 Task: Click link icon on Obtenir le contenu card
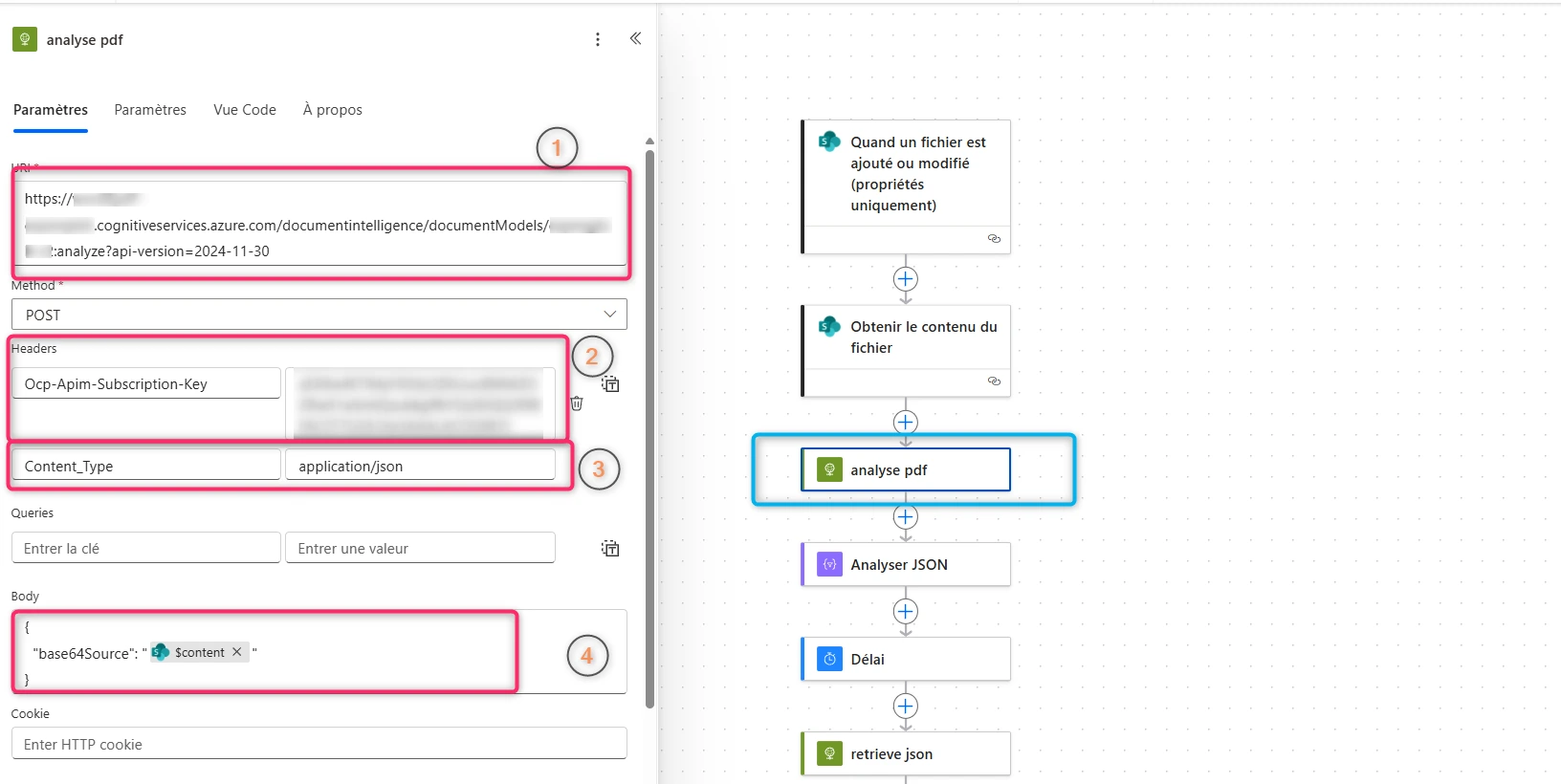pos(994,381)
